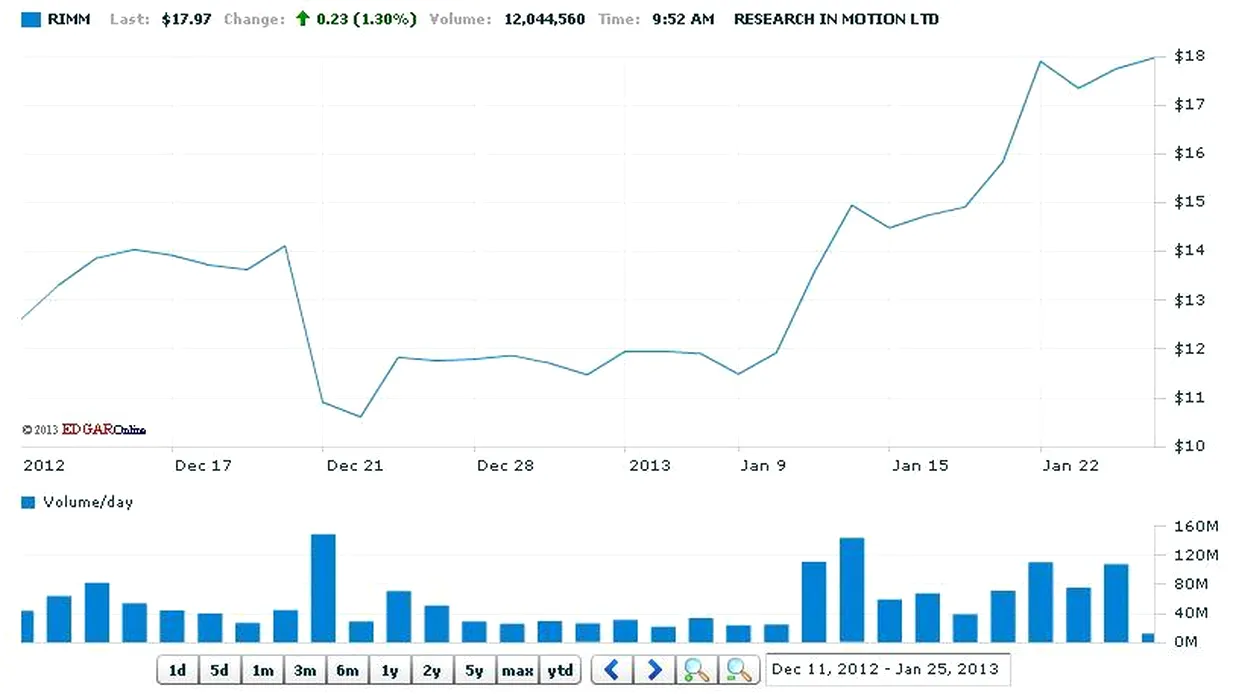This screenshot has width=1233, height=700.
Task: Display the 5y range
Action: (474, 670)
